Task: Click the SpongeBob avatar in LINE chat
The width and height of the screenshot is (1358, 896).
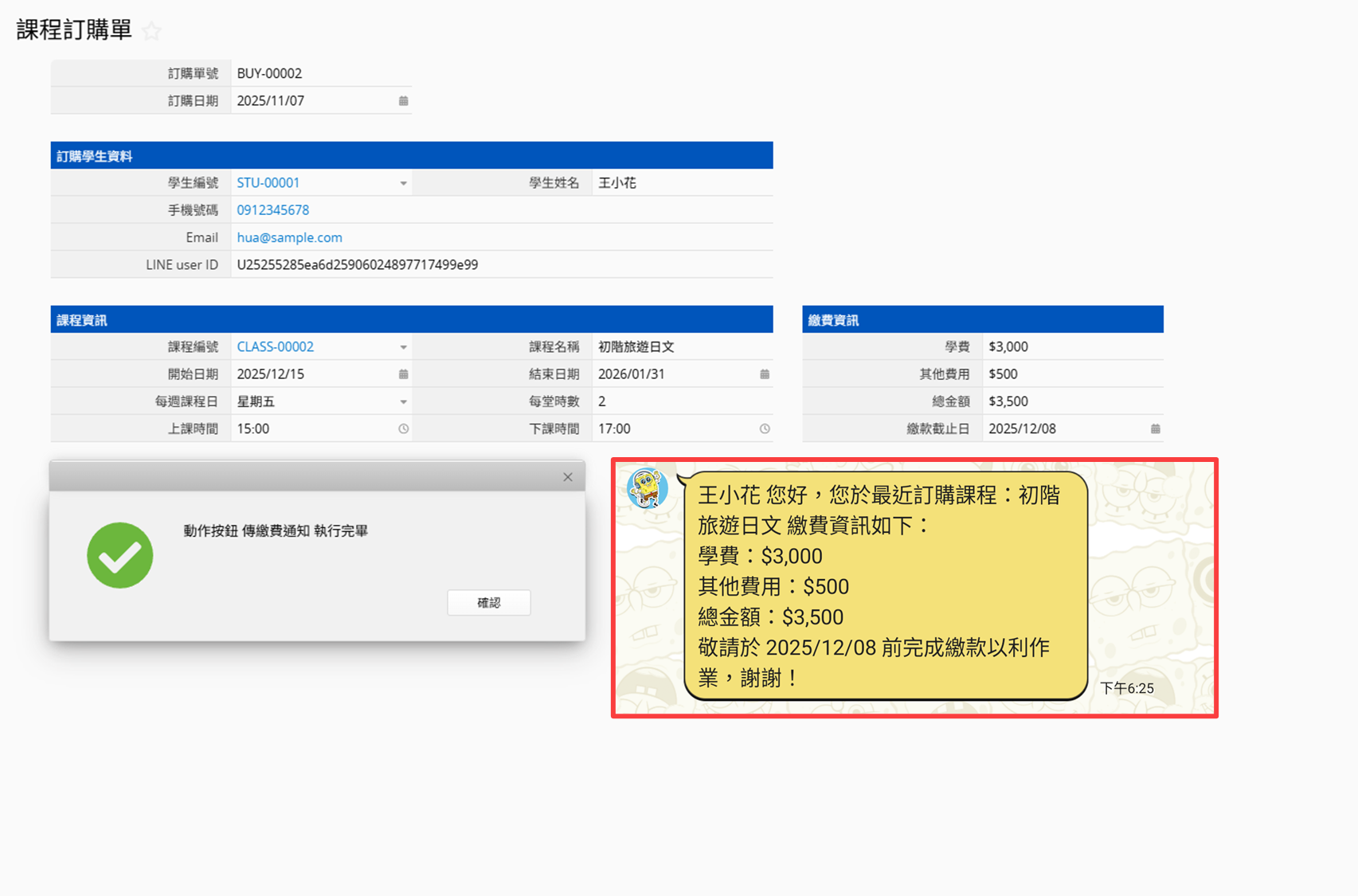Action: coord(647,488)
